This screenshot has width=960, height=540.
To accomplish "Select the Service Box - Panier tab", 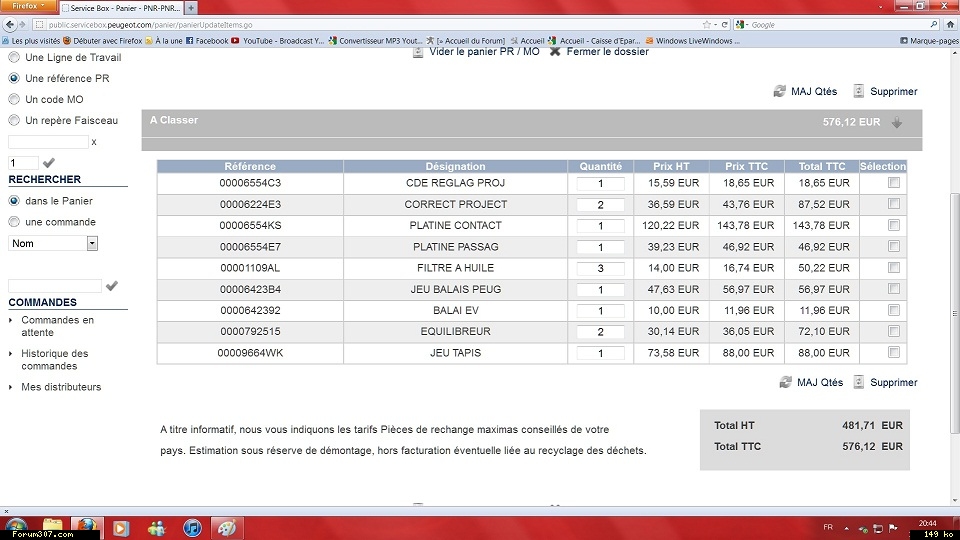I will 122,8.
